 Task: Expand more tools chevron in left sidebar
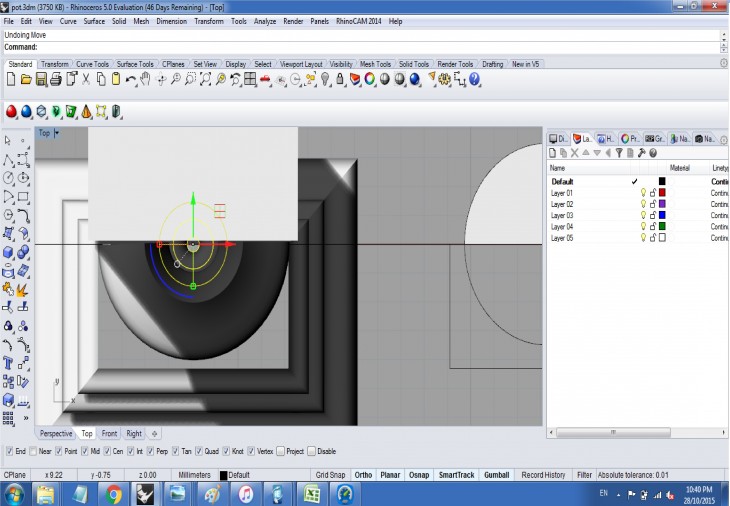pos(25,418)
